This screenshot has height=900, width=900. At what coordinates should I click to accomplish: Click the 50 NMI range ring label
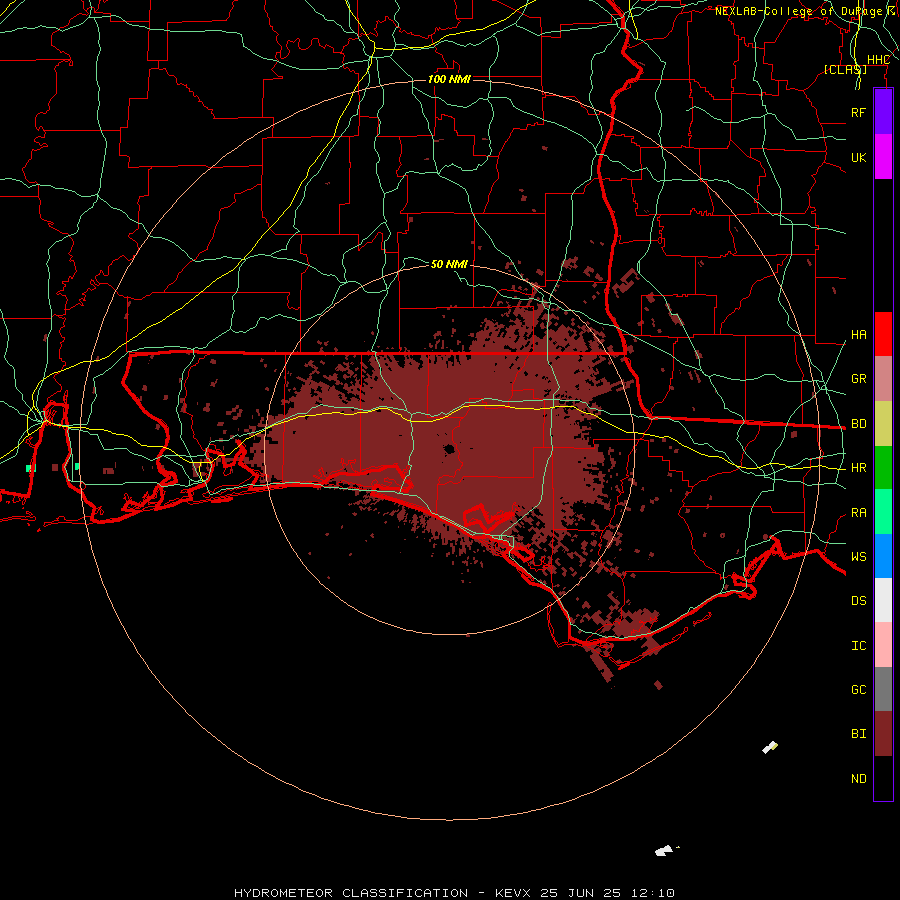pos(449,264)
